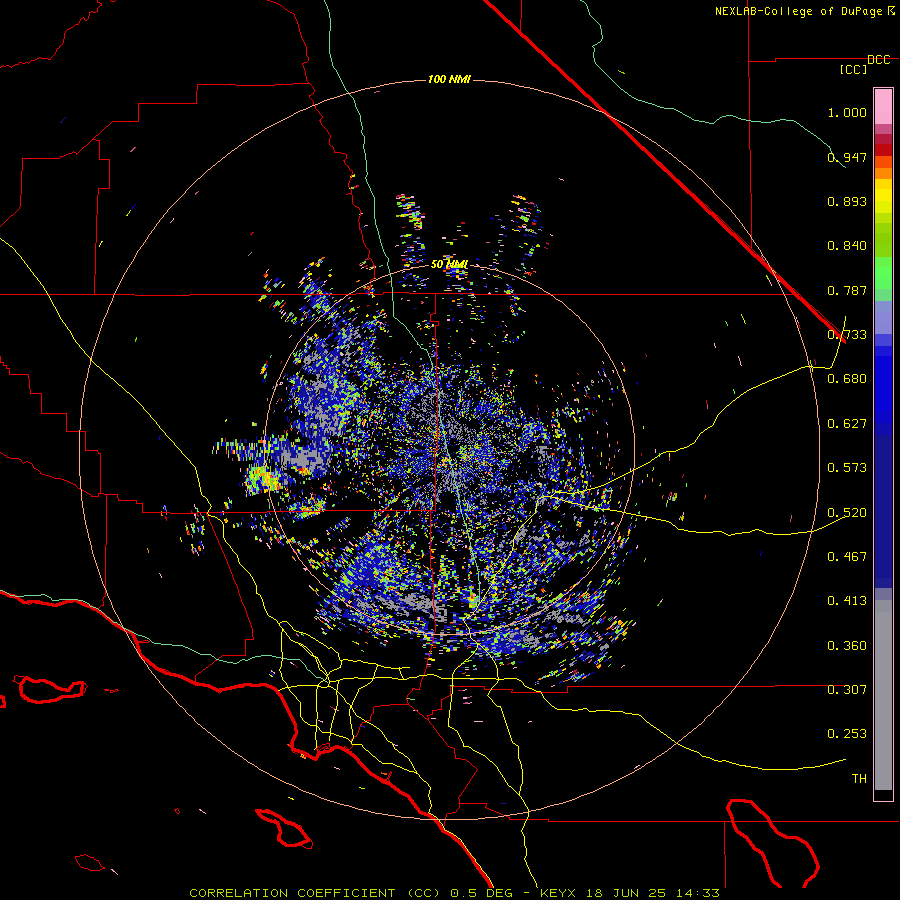Screen dimensions: 900x900
Task: Select the 0.467 scale value
Action: [847, 556]
